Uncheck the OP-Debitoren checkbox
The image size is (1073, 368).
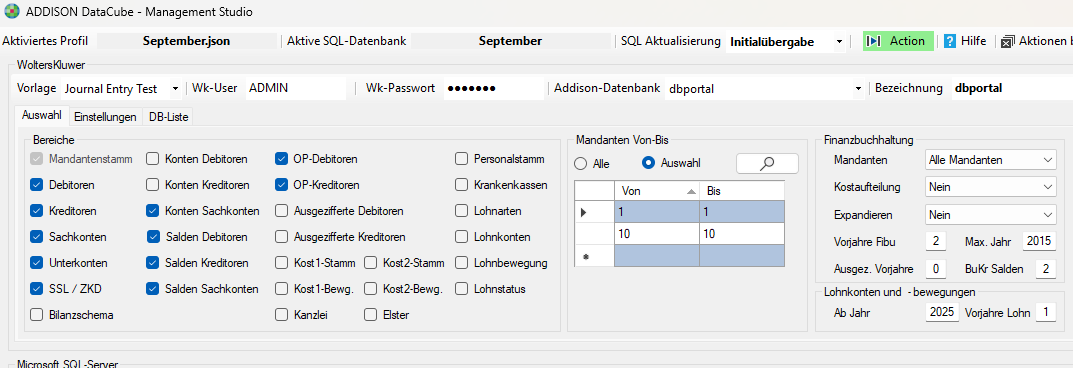pyautogui.click(x=281, y=159)
